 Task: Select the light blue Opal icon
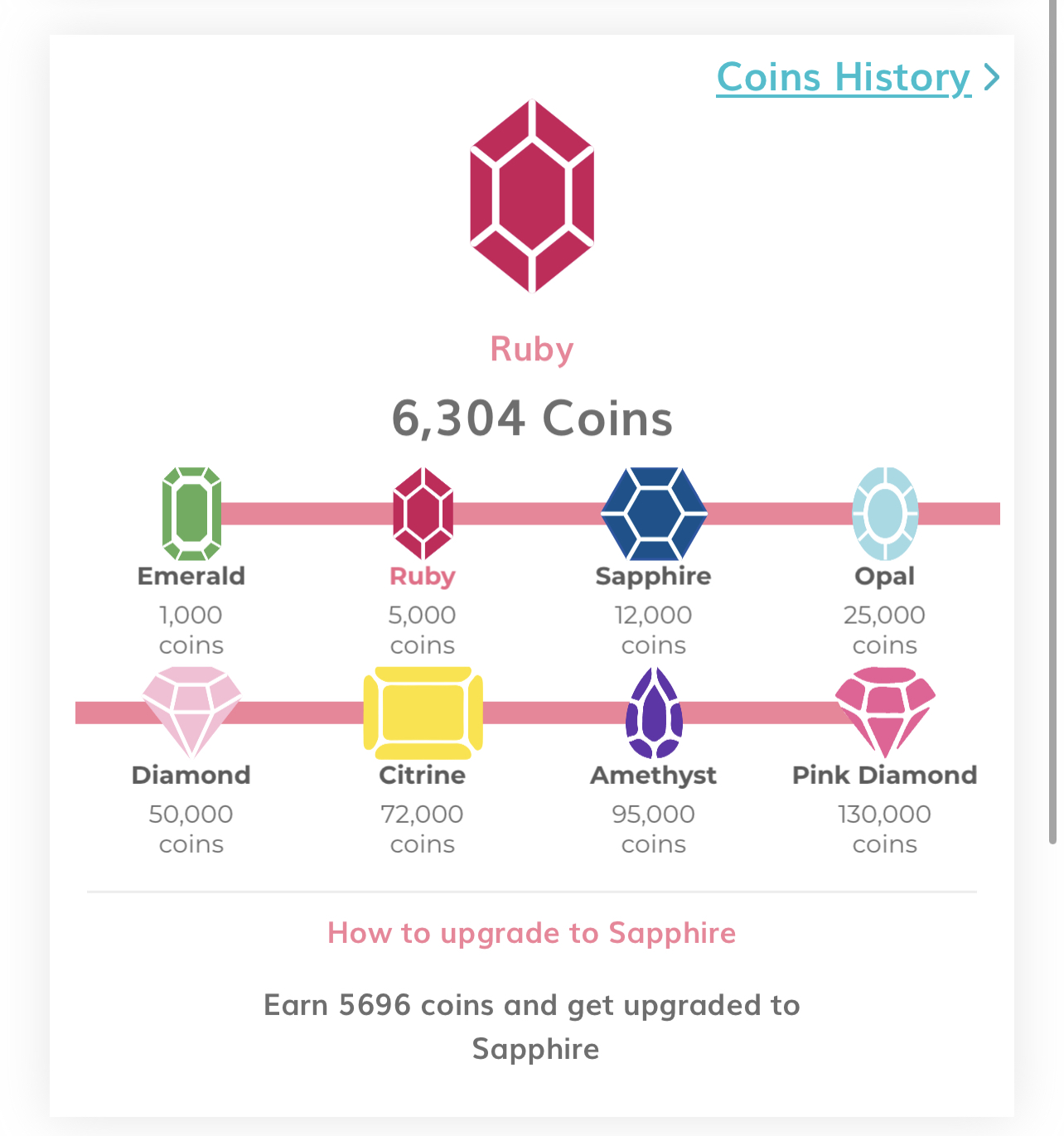click(885, 514)
